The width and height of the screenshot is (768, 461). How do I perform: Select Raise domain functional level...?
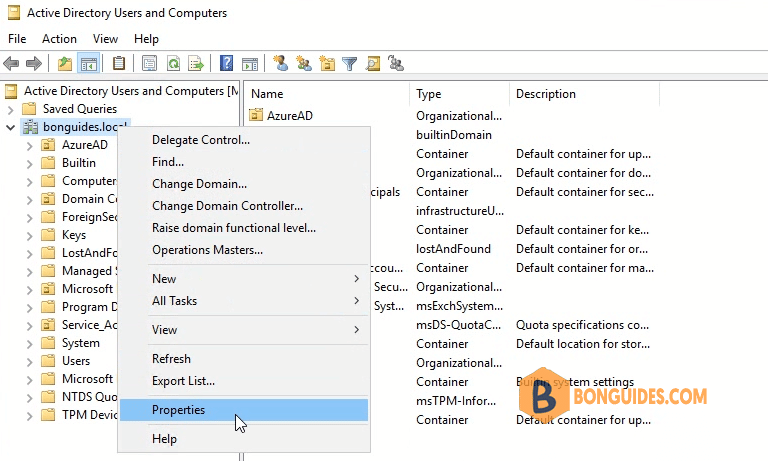point(244,228)
